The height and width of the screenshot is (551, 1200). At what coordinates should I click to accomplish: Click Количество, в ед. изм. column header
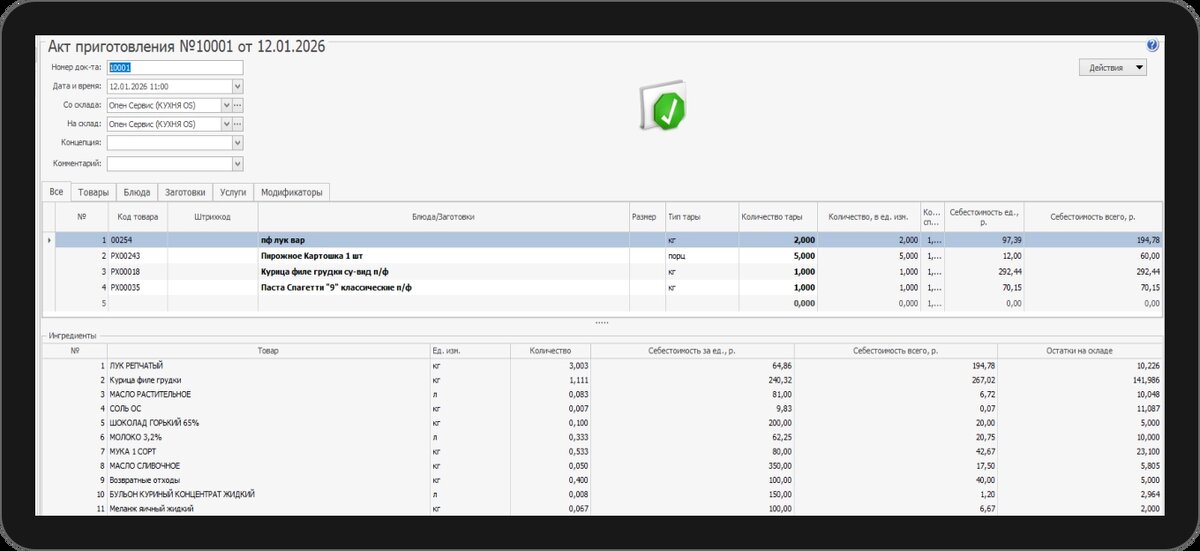tap(869, 217)
